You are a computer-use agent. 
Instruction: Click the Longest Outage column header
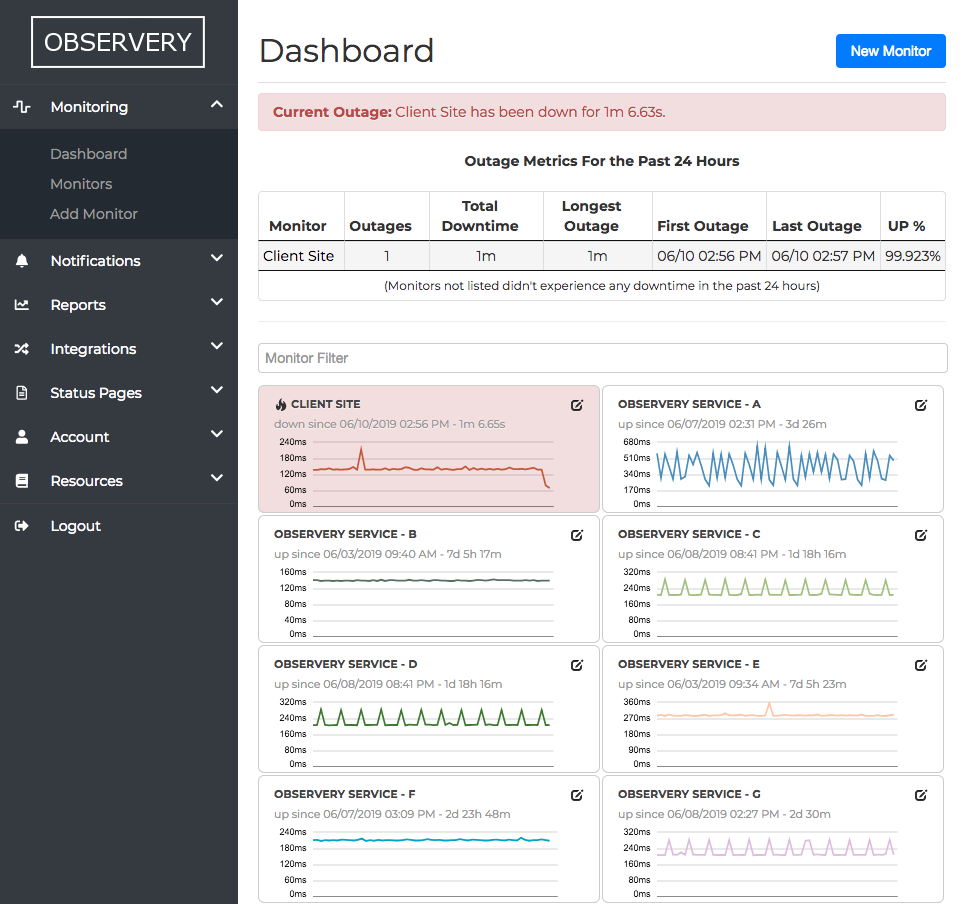[591, 216]
